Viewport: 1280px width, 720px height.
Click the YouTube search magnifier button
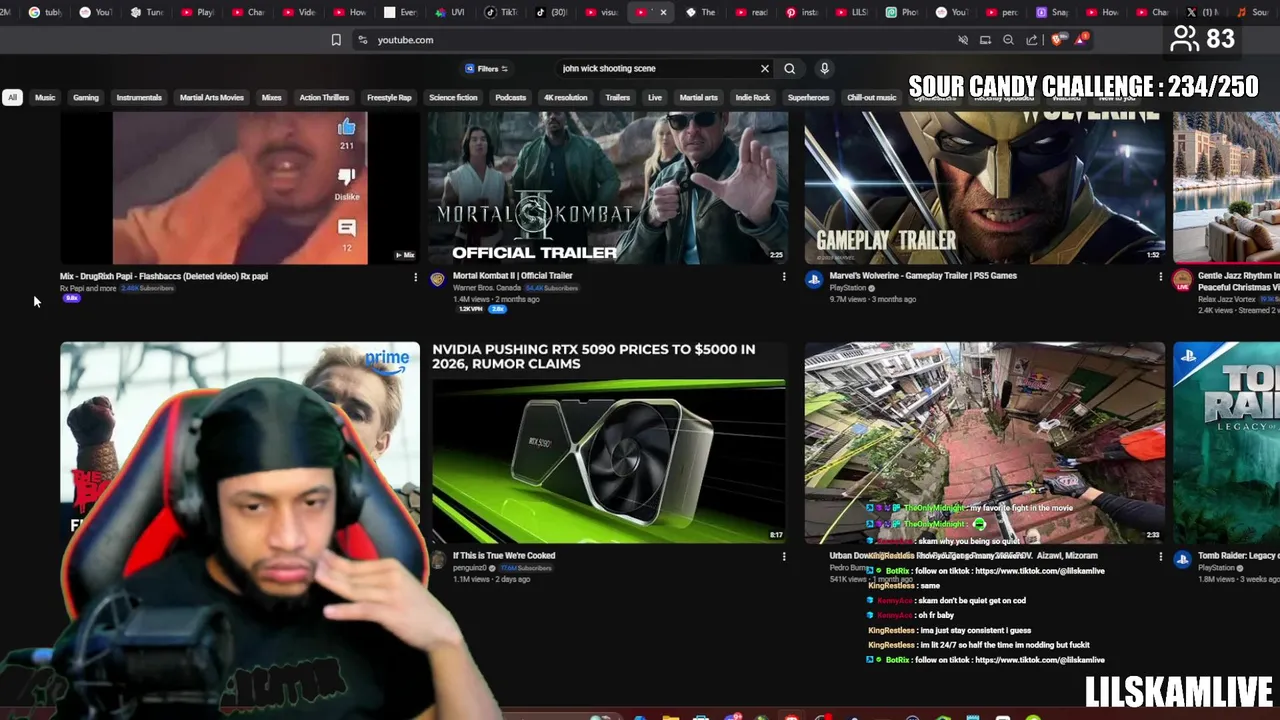pyautogui.click(x=790, y=68)
